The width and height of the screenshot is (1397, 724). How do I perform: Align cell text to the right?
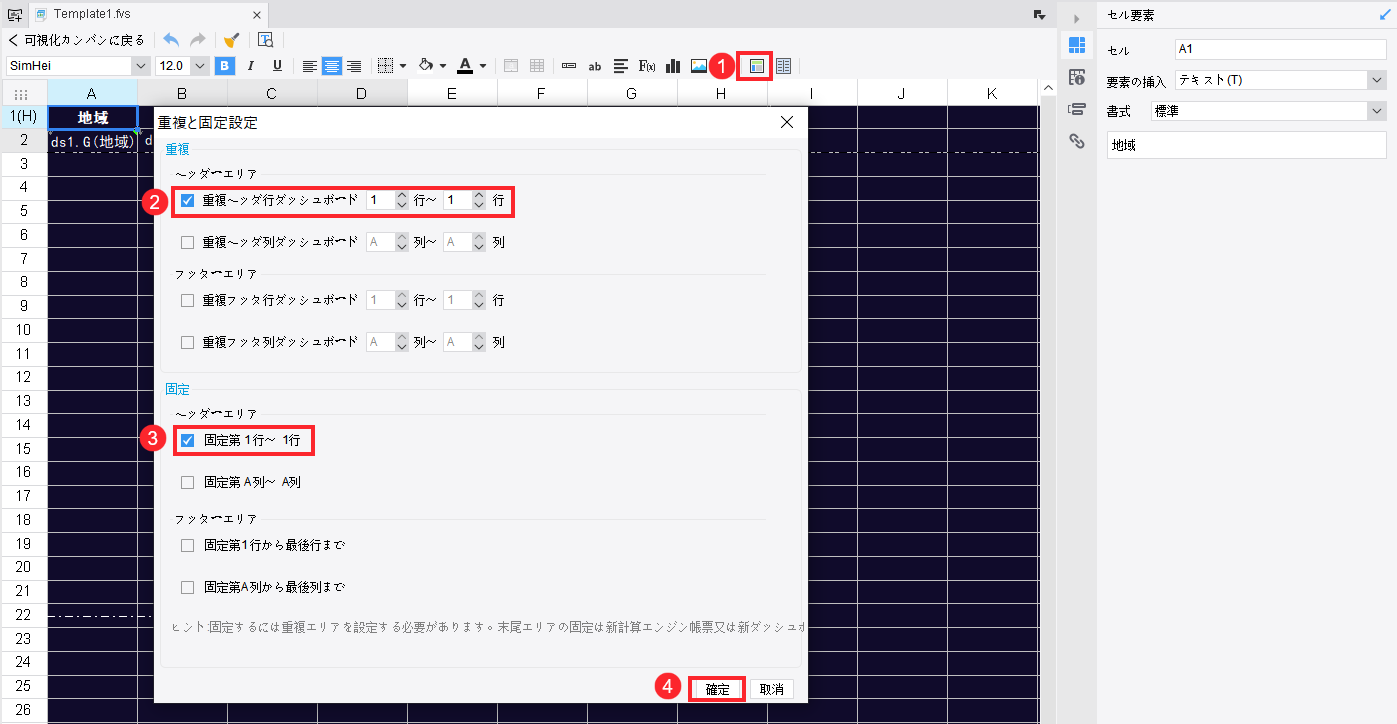[352, 66]
